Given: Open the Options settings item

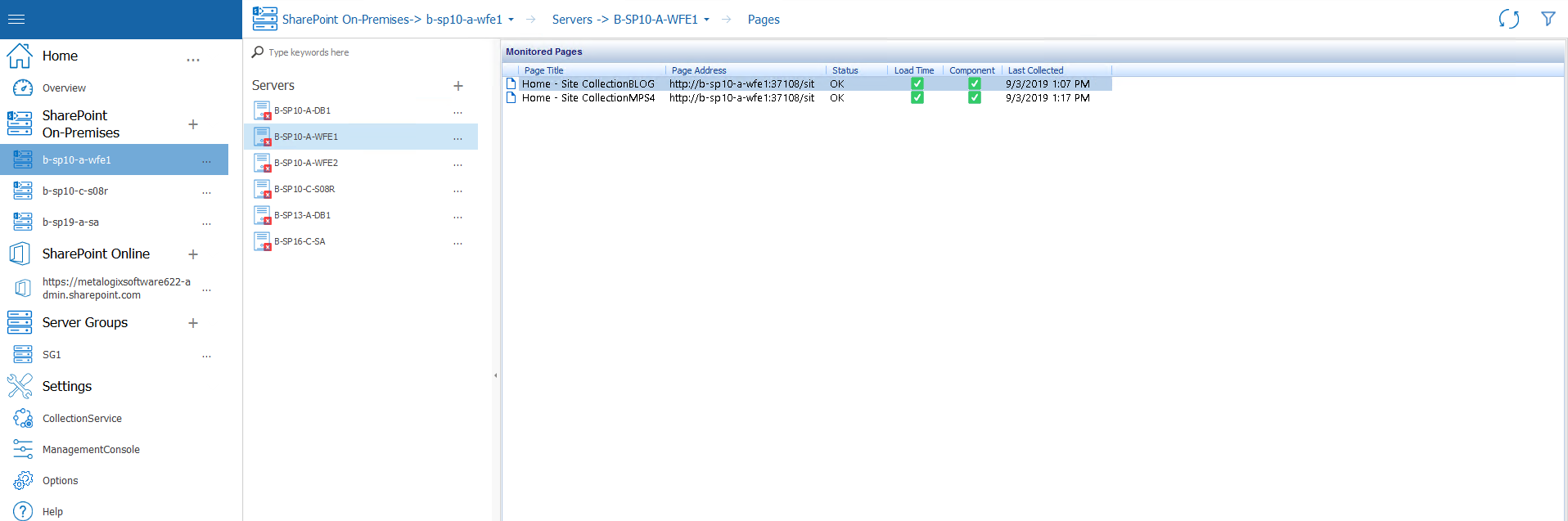Looking at the screenshot, I should click(x=61, y=480).
